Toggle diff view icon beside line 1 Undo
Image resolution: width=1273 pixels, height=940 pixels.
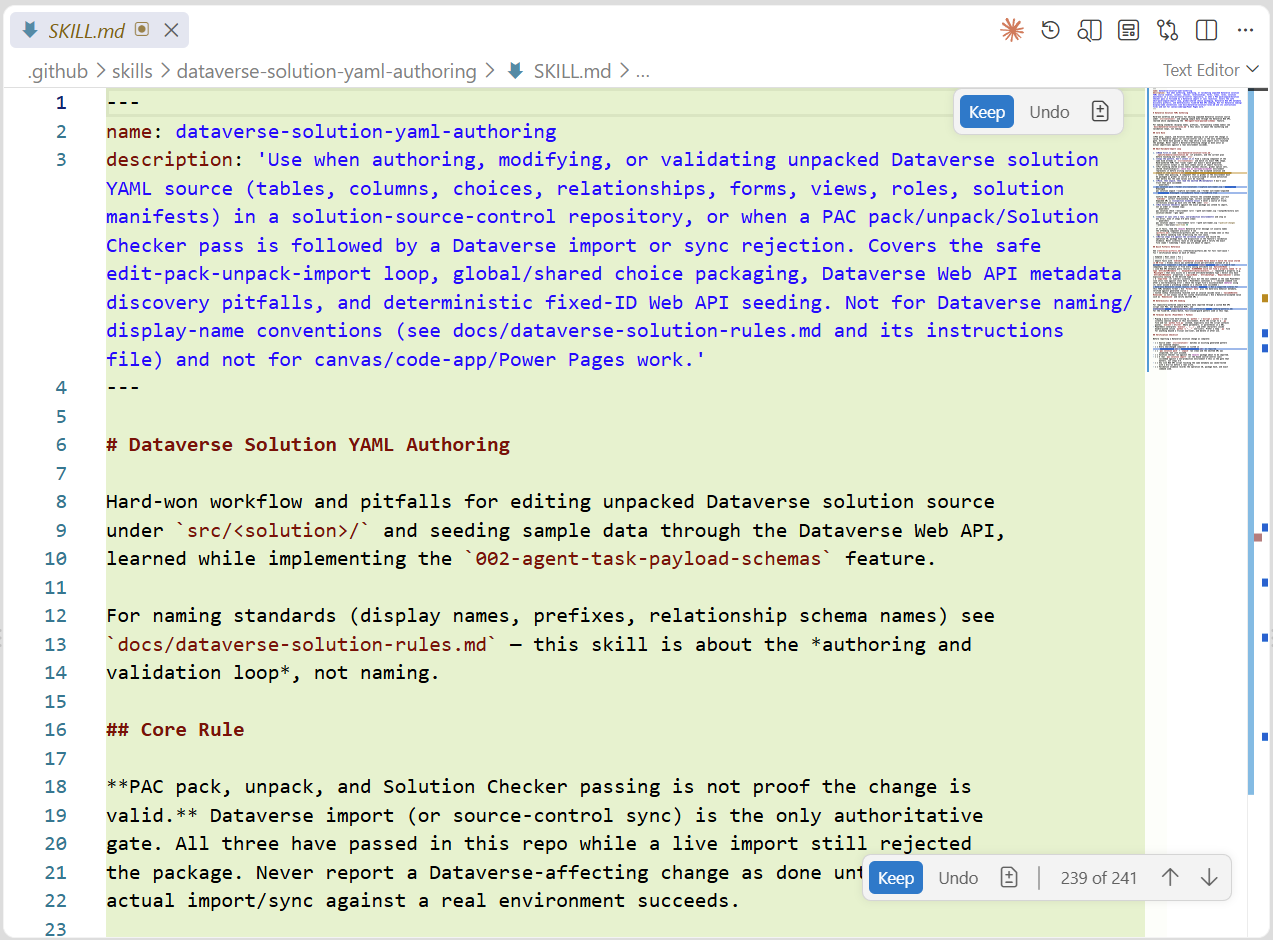tap(1100, 112)
